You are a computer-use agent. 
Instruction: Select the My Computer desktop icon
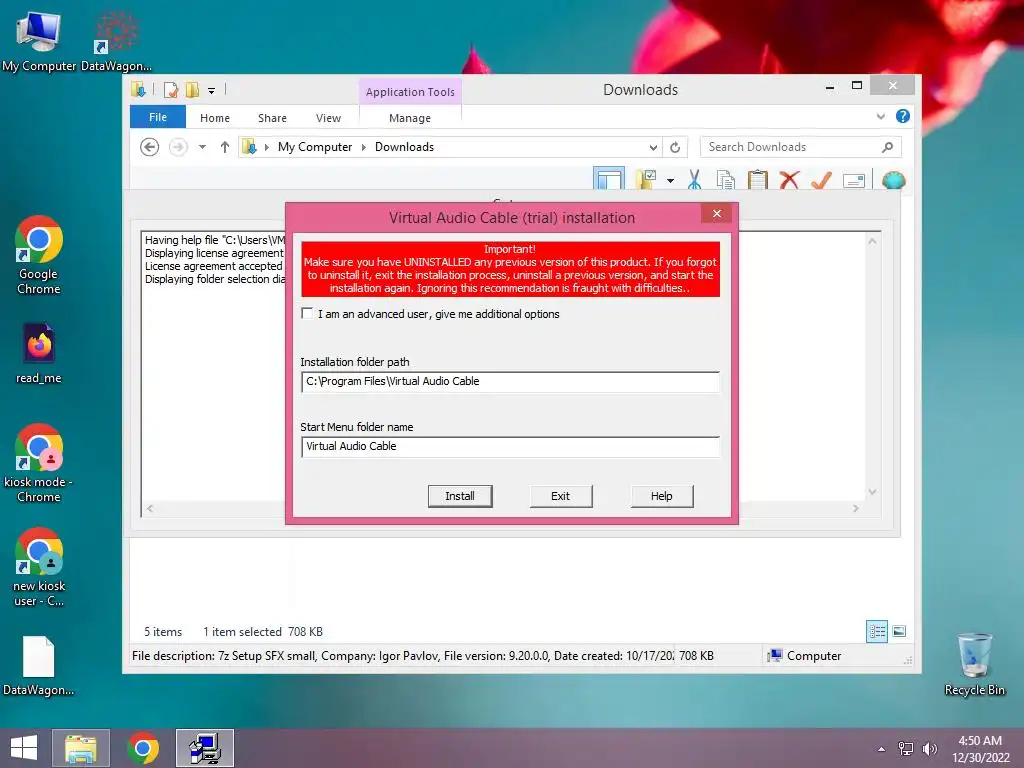[39, 40]
